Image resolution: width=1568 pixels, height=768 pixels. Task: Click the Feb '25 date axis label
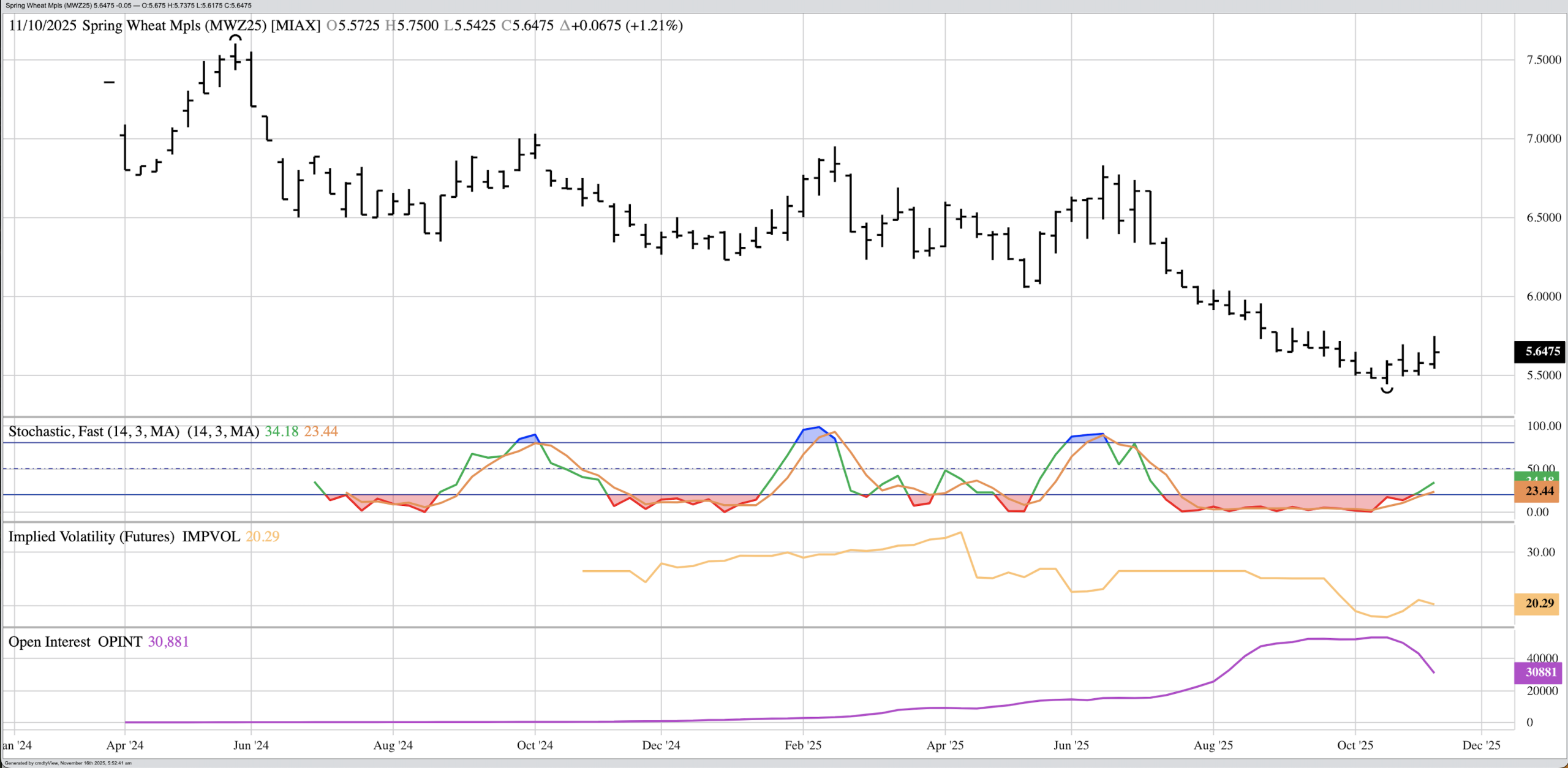coord(803,745)
